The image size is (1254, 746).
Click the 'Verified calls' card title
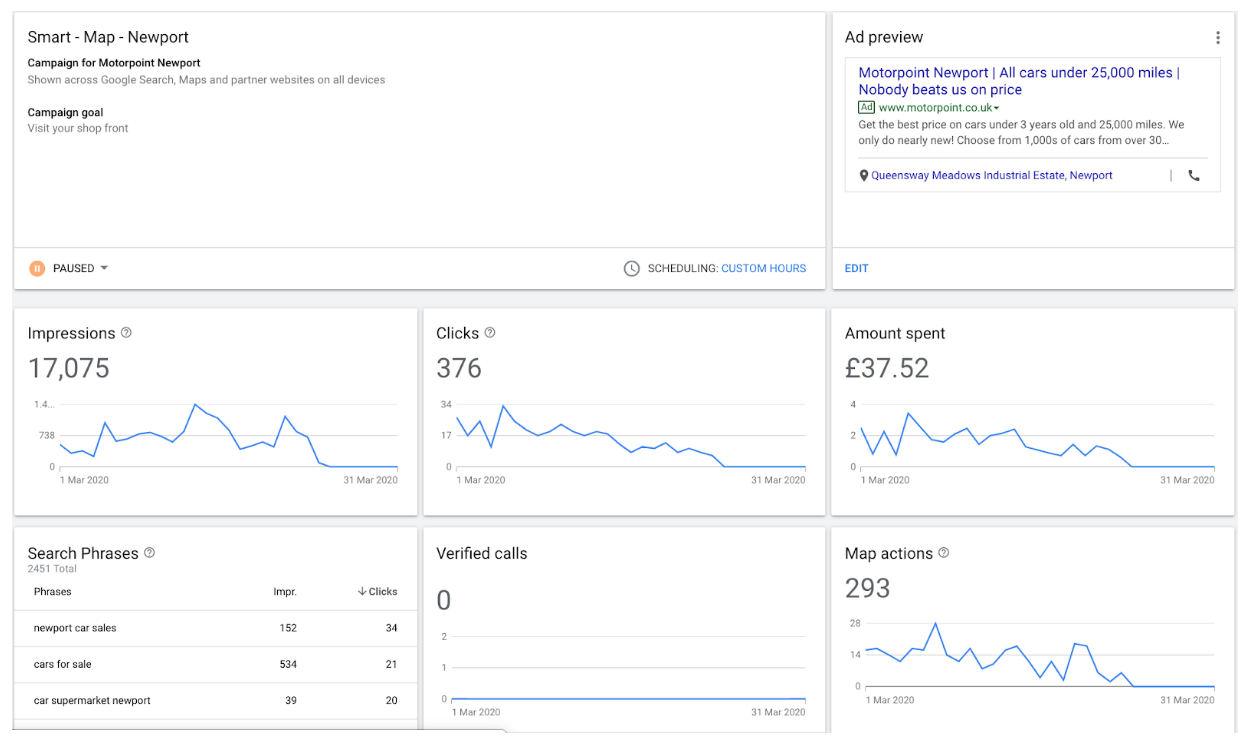(482, 553)
